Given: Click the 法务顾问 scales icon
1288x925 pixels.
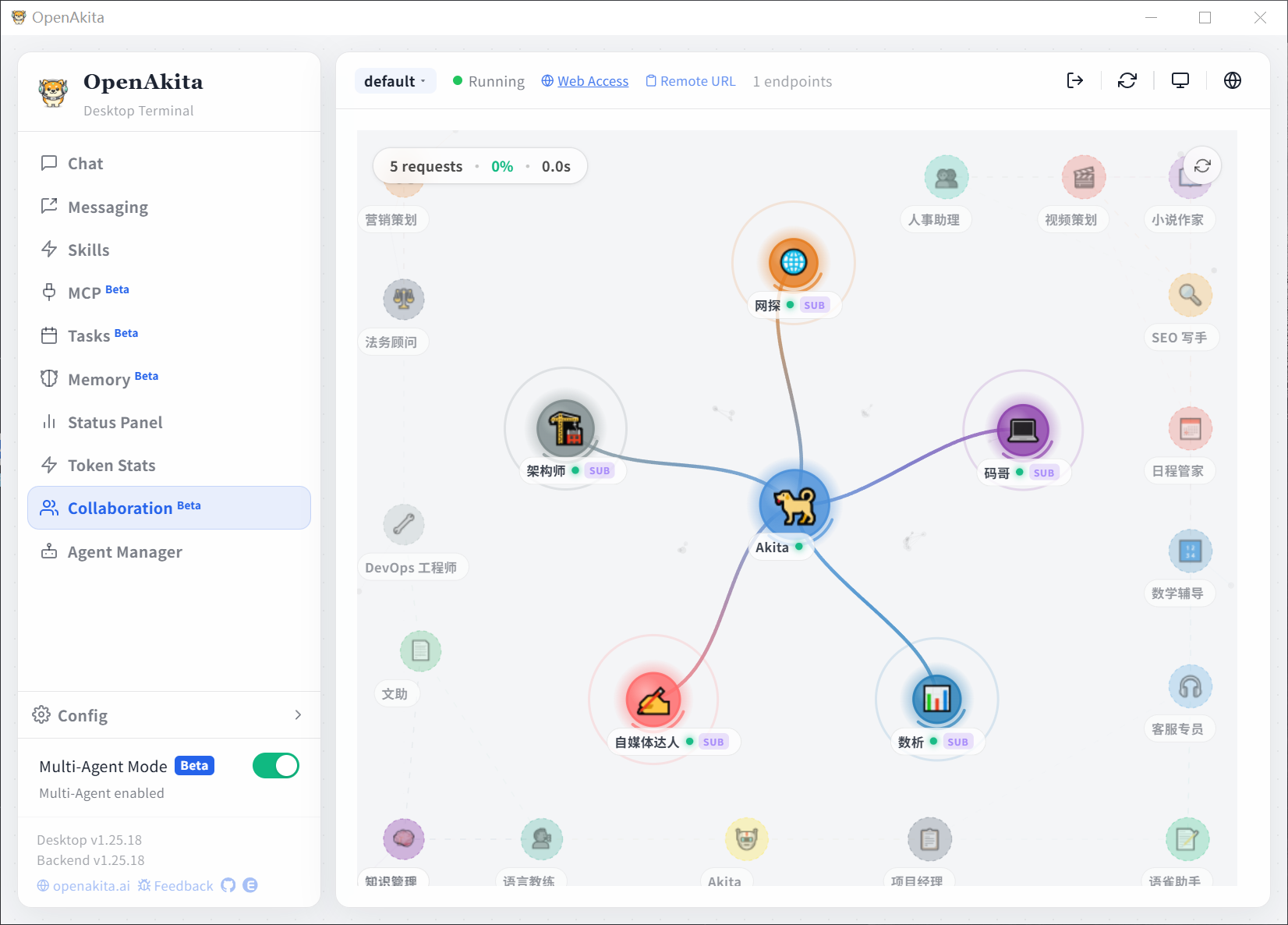Looking at the screenshot, I should click(404, 299).
